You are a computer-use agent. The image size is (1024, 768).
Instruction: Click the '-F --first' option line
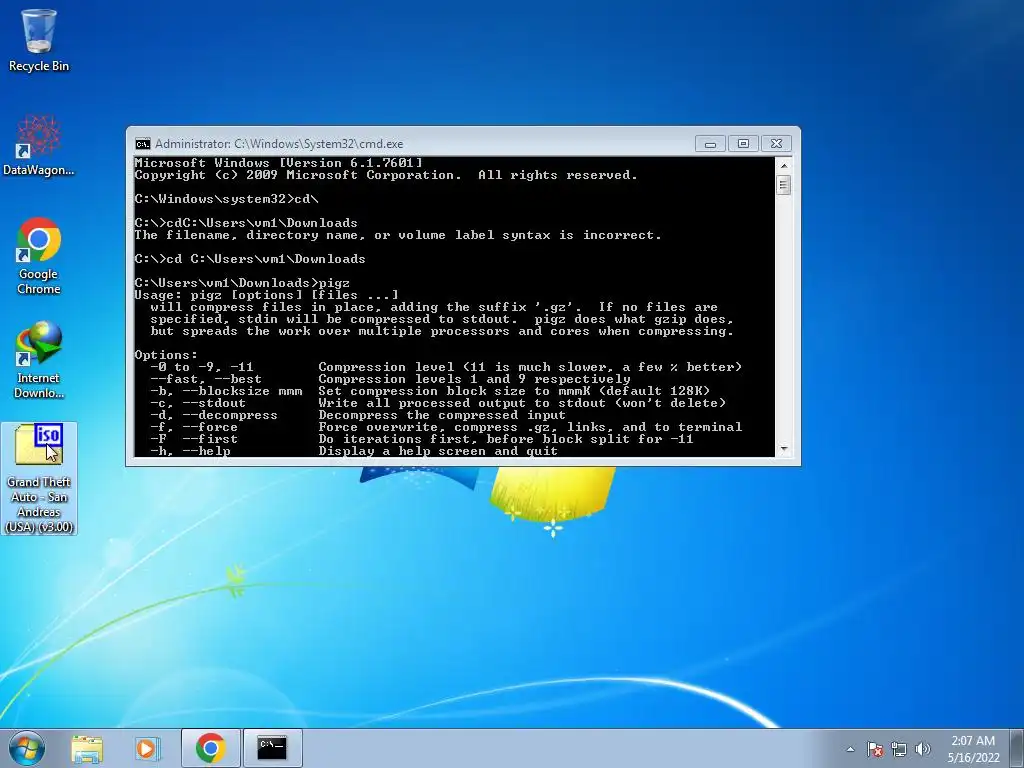[422, 440]
